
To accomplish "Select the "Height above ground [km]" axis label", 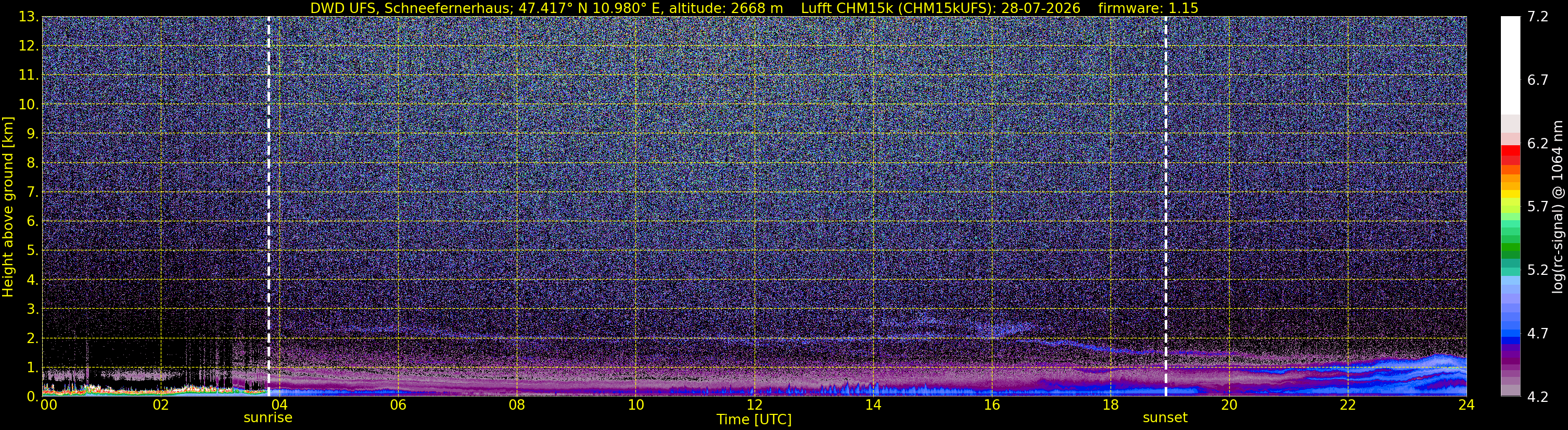I will coord(8,207).
